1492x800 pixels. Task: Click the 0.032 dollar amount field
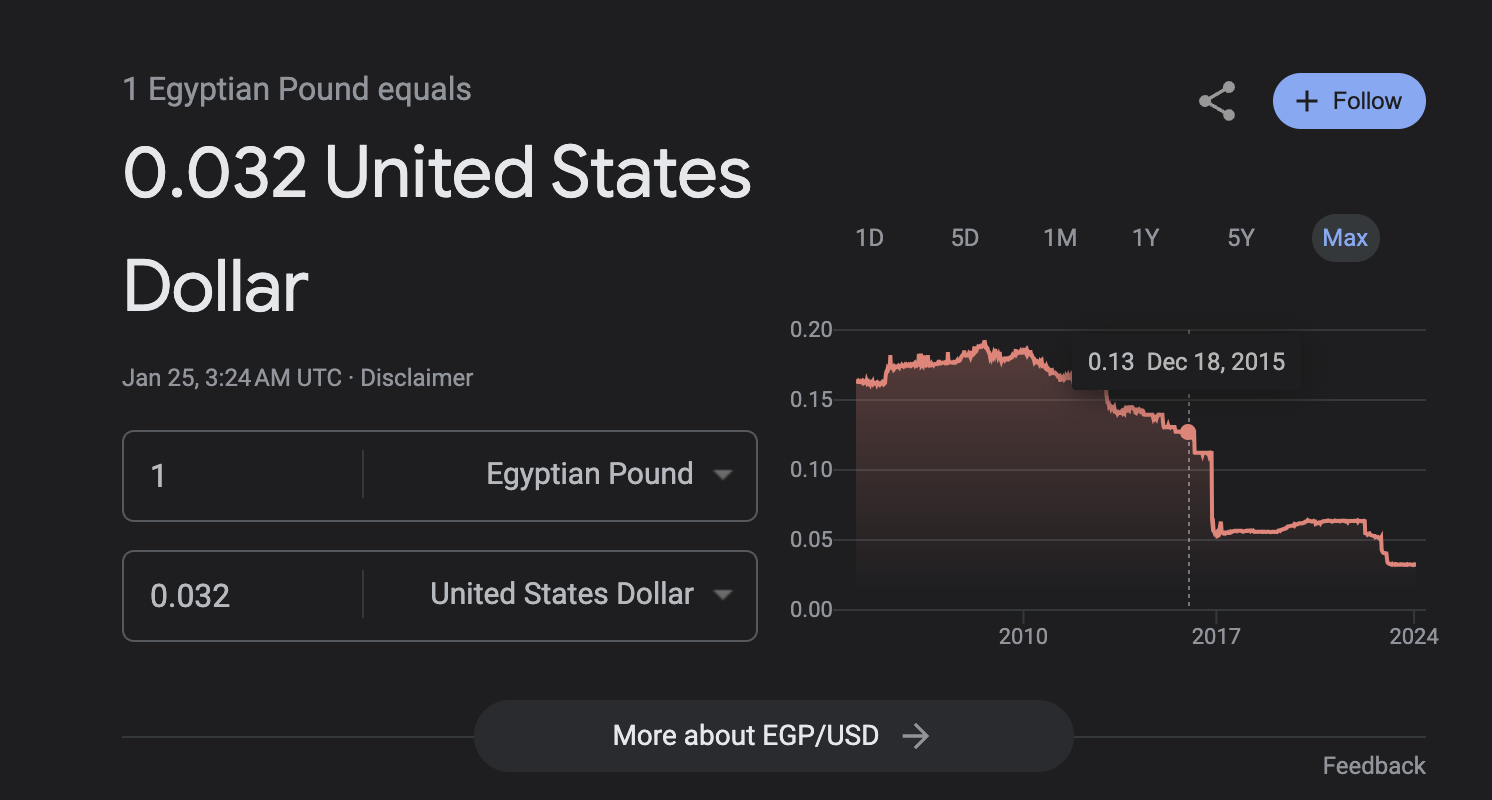click(240, 596)
